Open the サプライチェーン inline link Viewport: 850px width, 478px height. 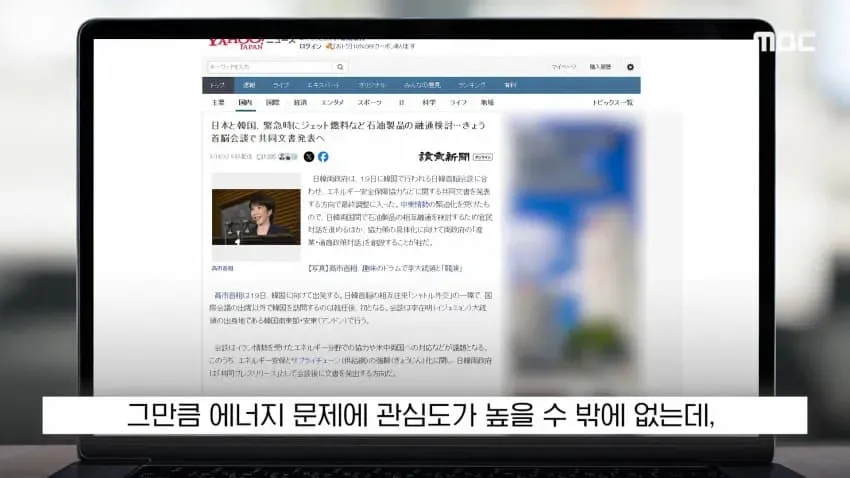315,360
